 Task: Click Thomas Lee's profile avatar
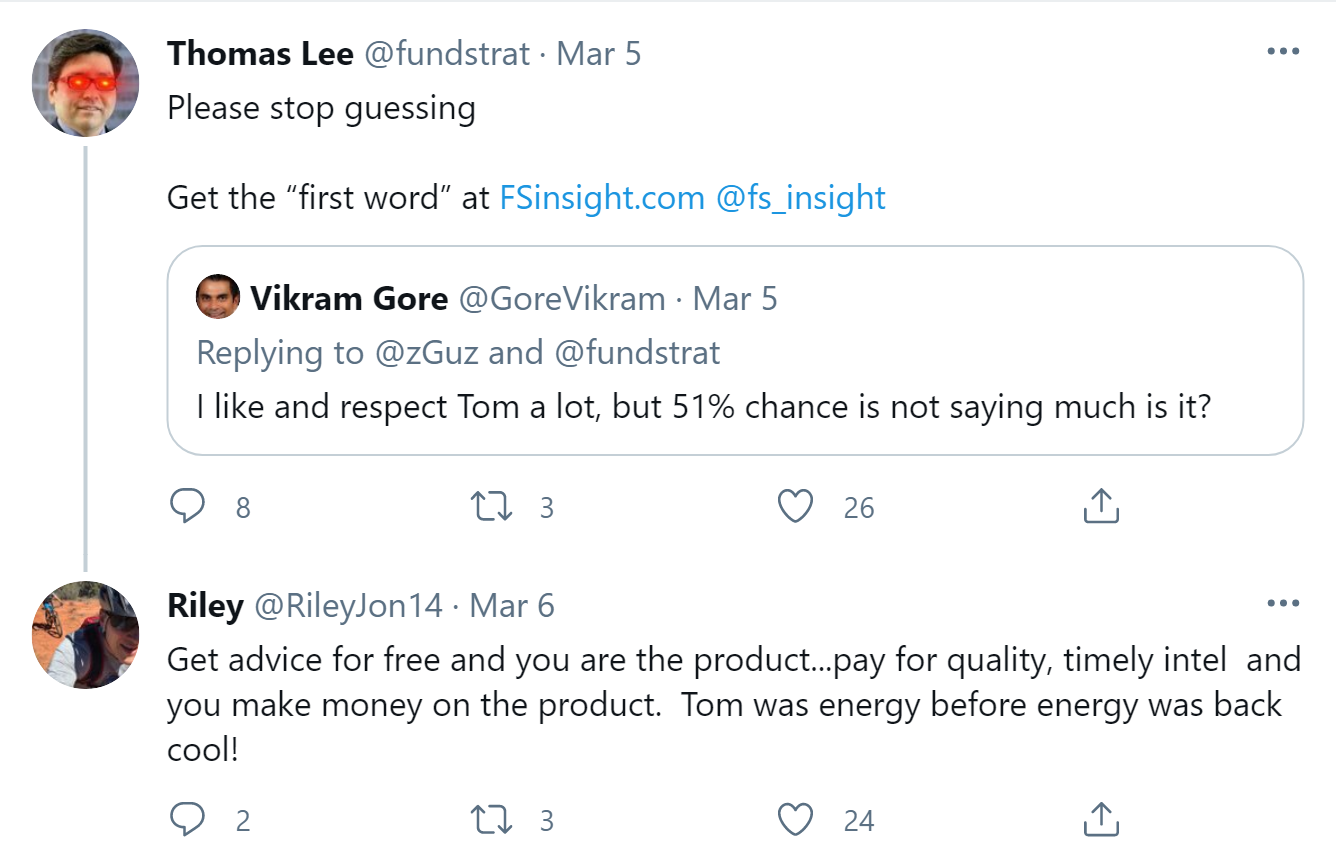(86, 82)
